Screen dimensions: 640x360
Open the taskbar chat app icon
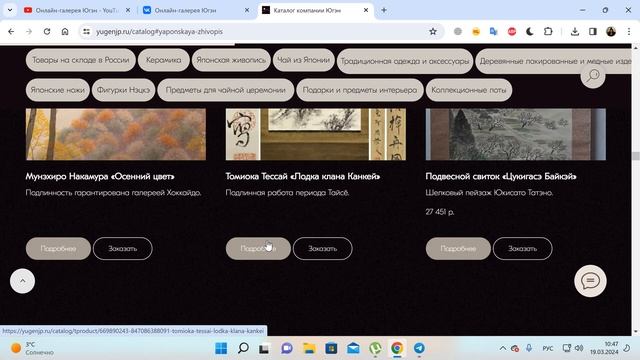[287, 348]
